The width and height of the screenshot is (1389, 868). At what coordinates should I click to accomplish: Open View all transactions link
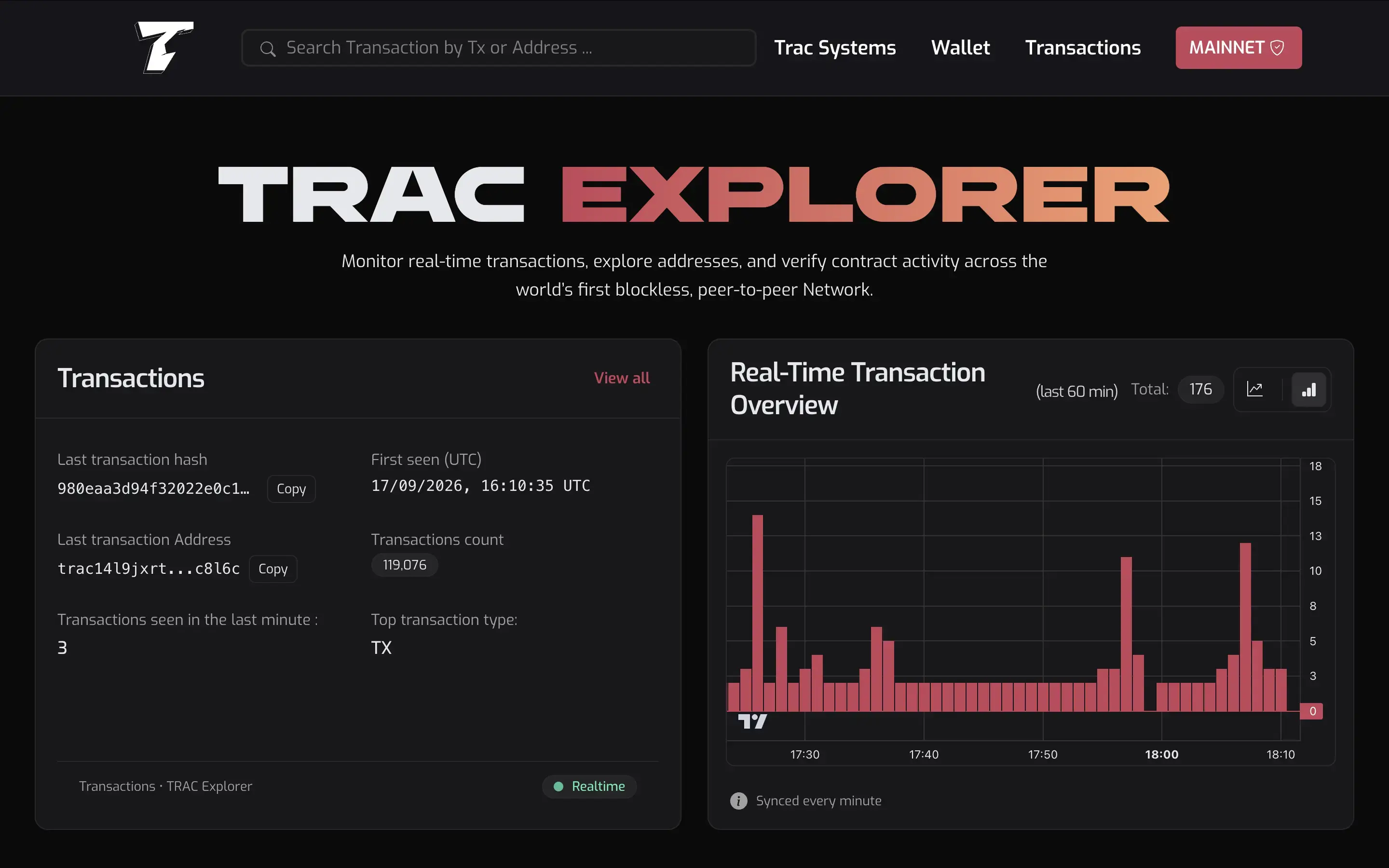622,378
